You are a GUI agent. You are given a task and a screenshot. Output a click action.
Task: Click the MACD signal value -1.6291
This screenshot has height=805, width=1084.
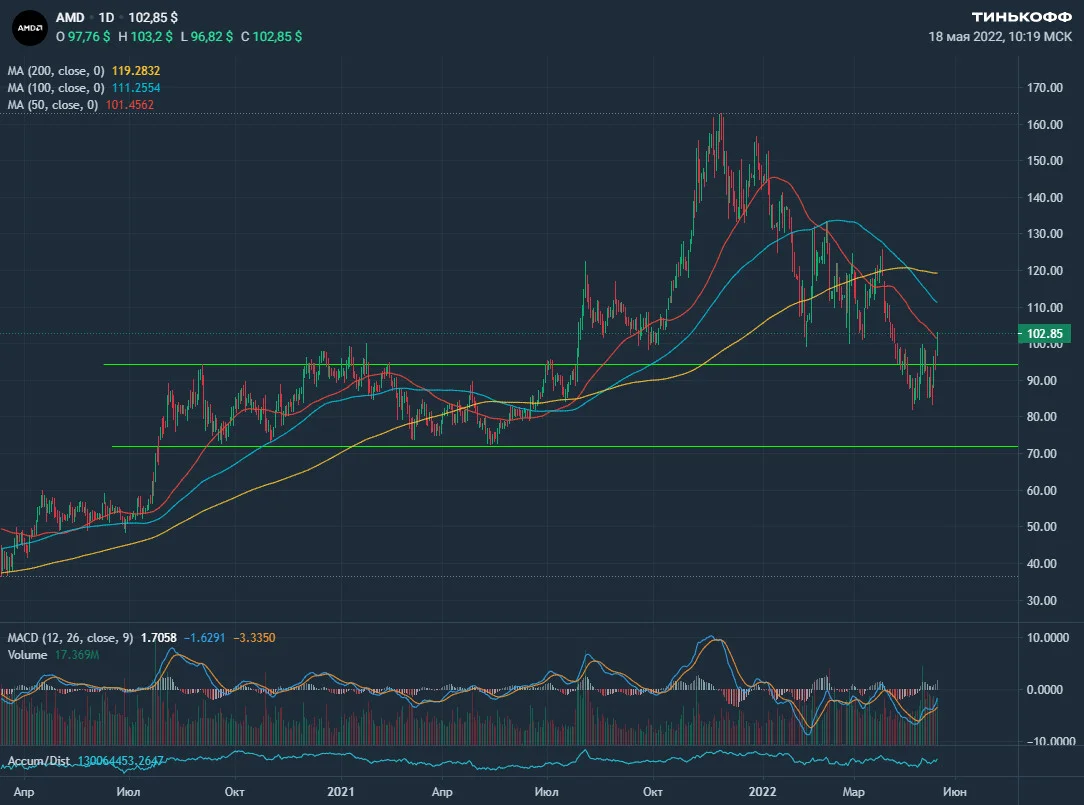(205, 638)
